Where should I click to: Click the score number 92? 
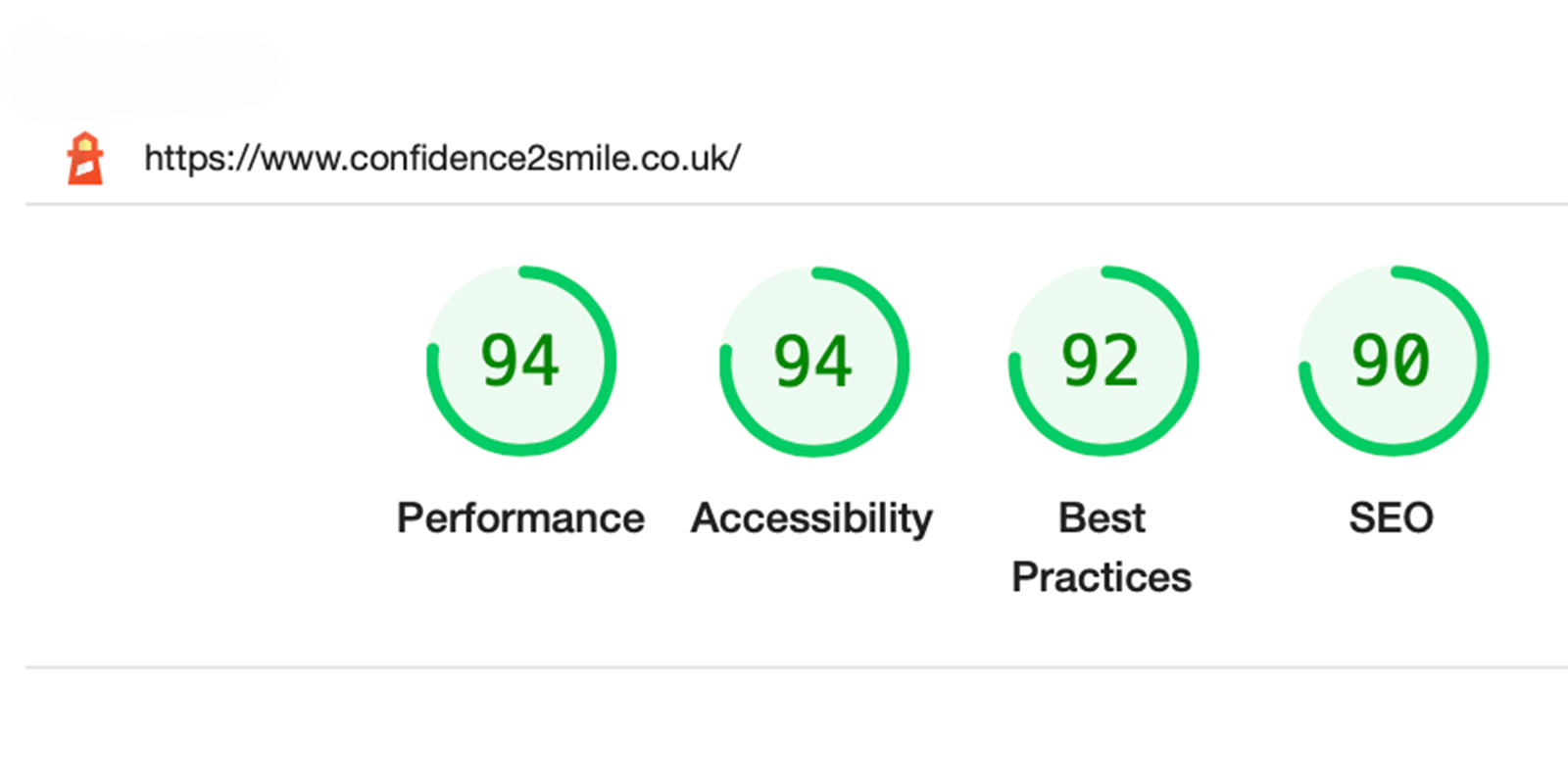pos(1101,361)
